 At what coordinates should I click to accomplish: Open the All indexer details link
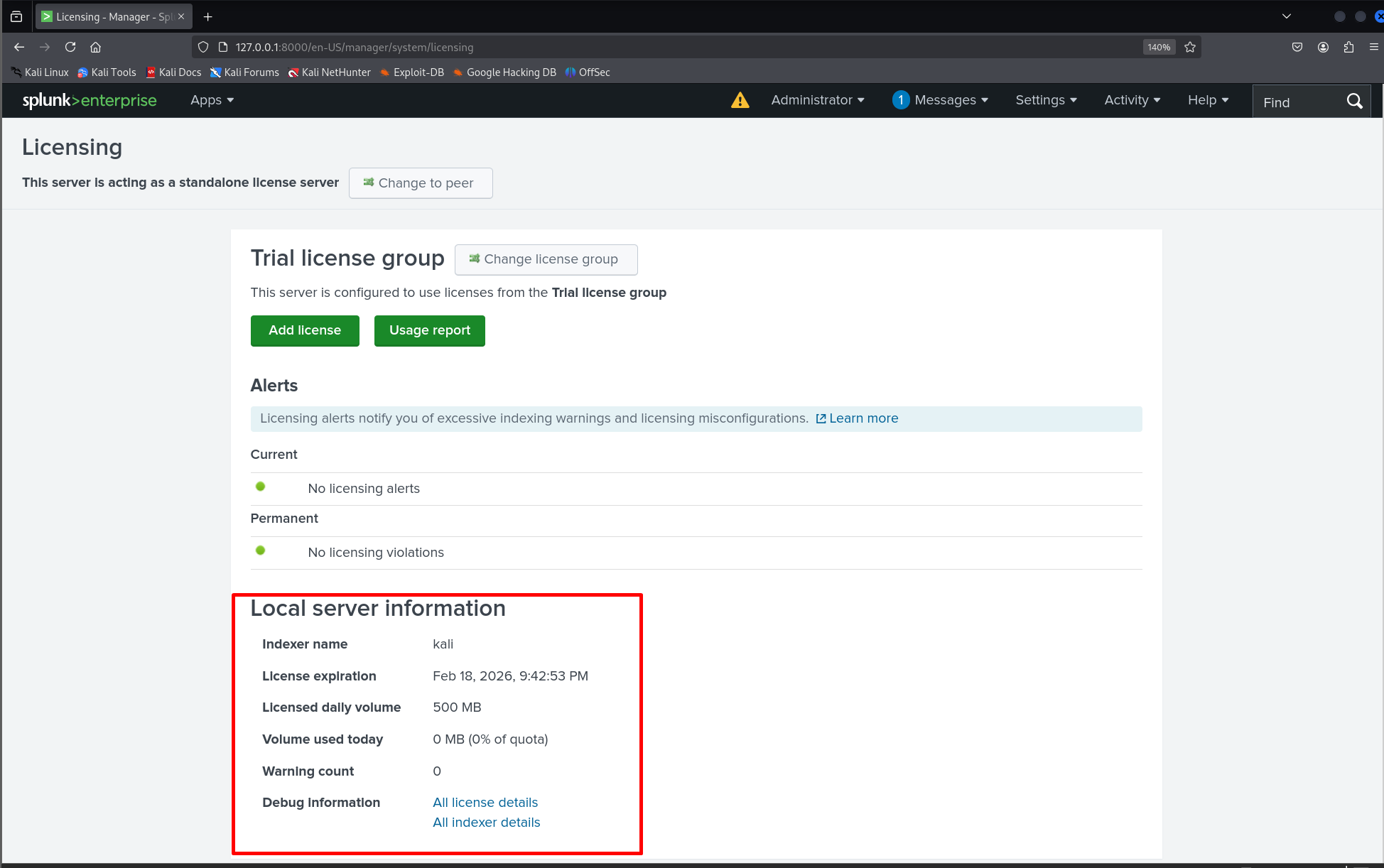click(x=486, y=822)
